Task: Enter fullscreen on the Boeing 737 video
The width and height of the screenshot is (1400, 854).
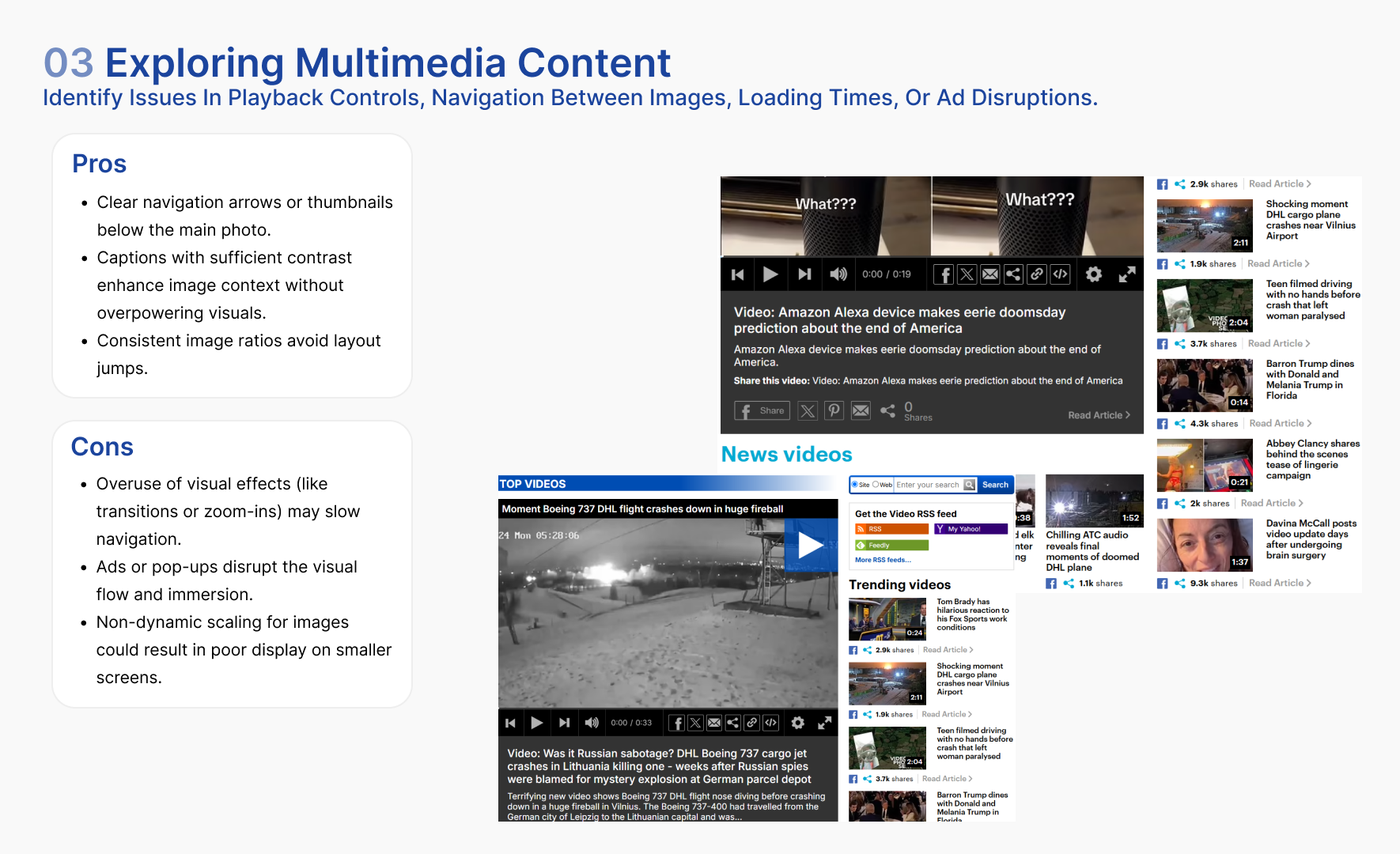Action: coord(824,723)
